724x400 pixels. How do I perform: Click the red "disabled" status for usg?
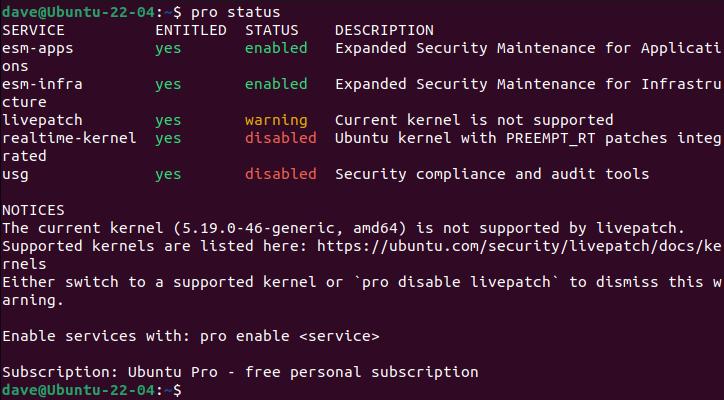pyautogui.click(x=280, y=174)
